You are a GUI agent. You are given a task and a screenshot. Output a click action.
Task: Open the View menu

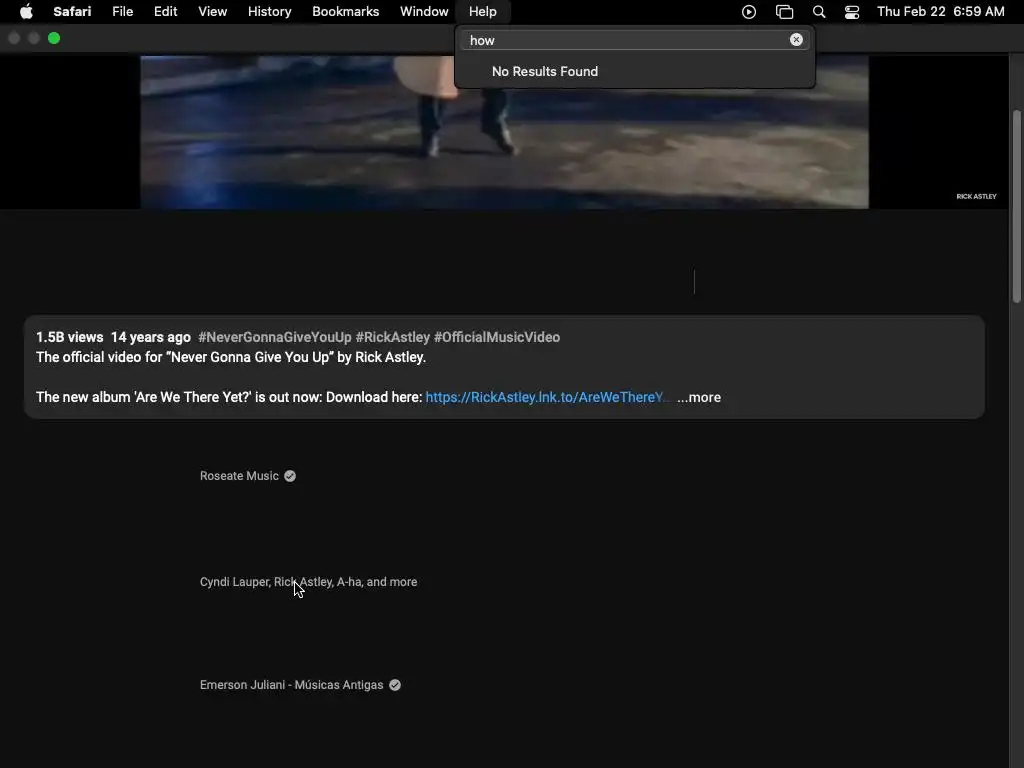pos(212,12)
